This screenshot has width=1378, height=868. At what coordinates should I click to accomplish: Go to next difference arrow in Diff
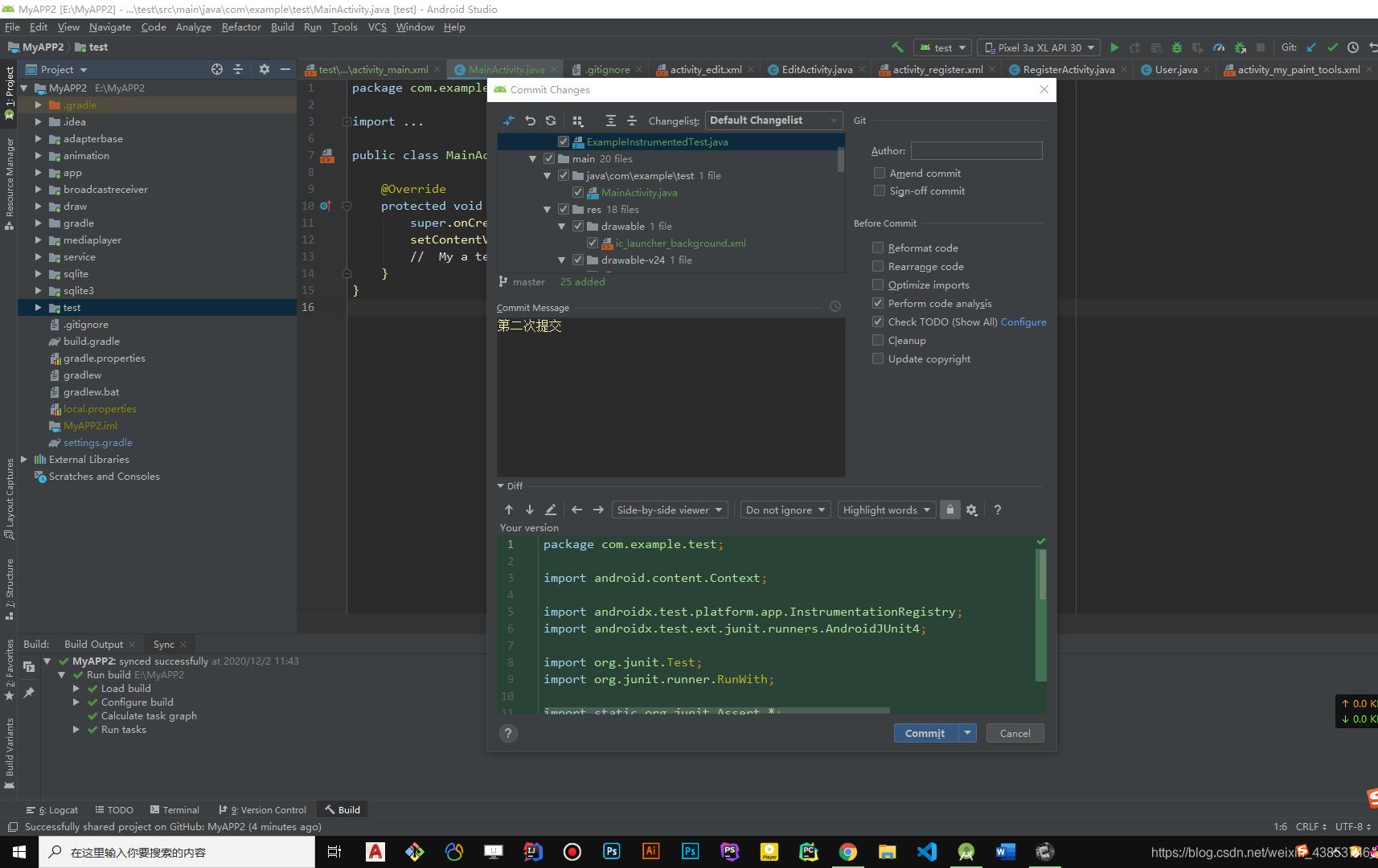[530, 510]
